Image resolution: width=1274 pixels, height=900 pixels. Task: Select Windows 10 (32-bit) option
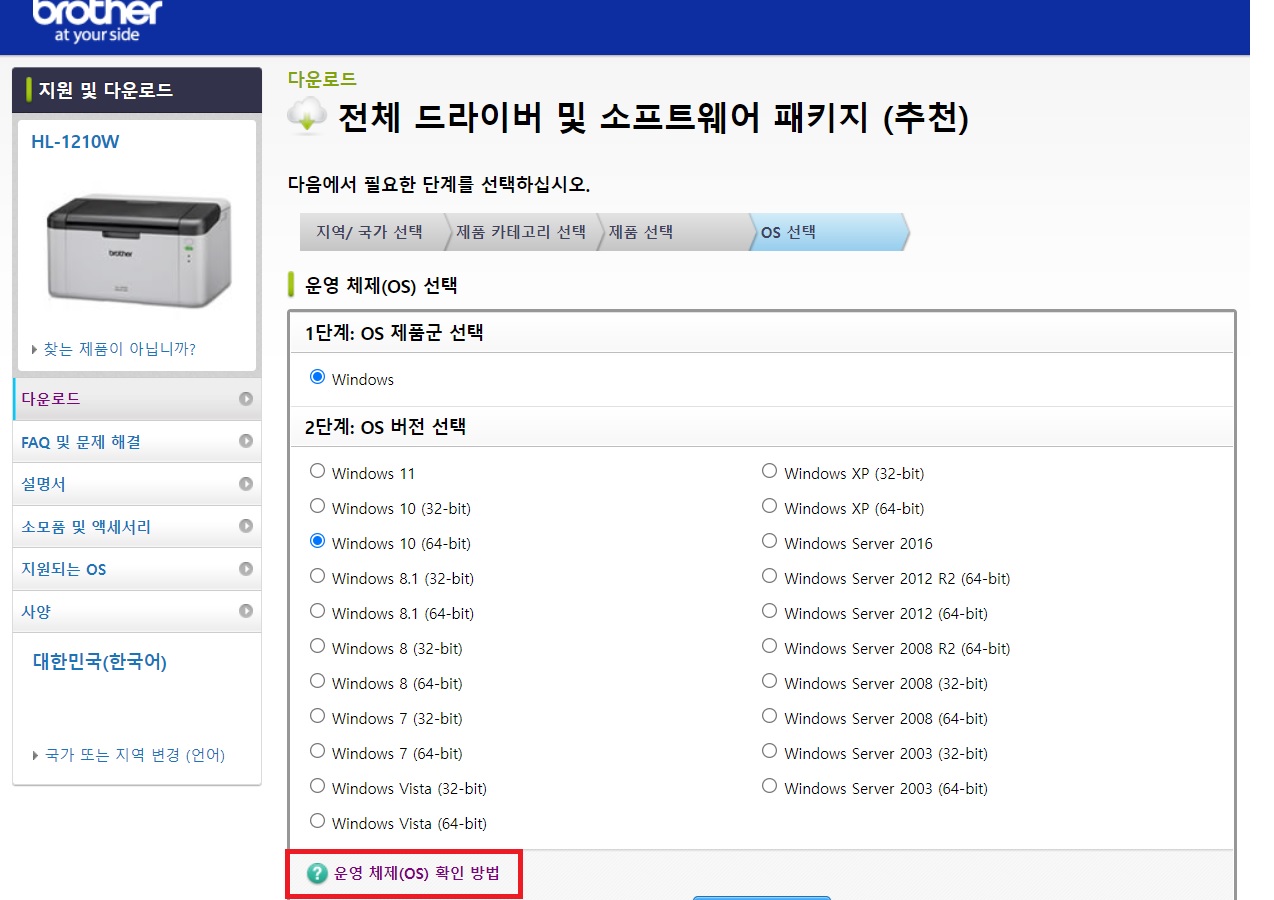[317, 506]
